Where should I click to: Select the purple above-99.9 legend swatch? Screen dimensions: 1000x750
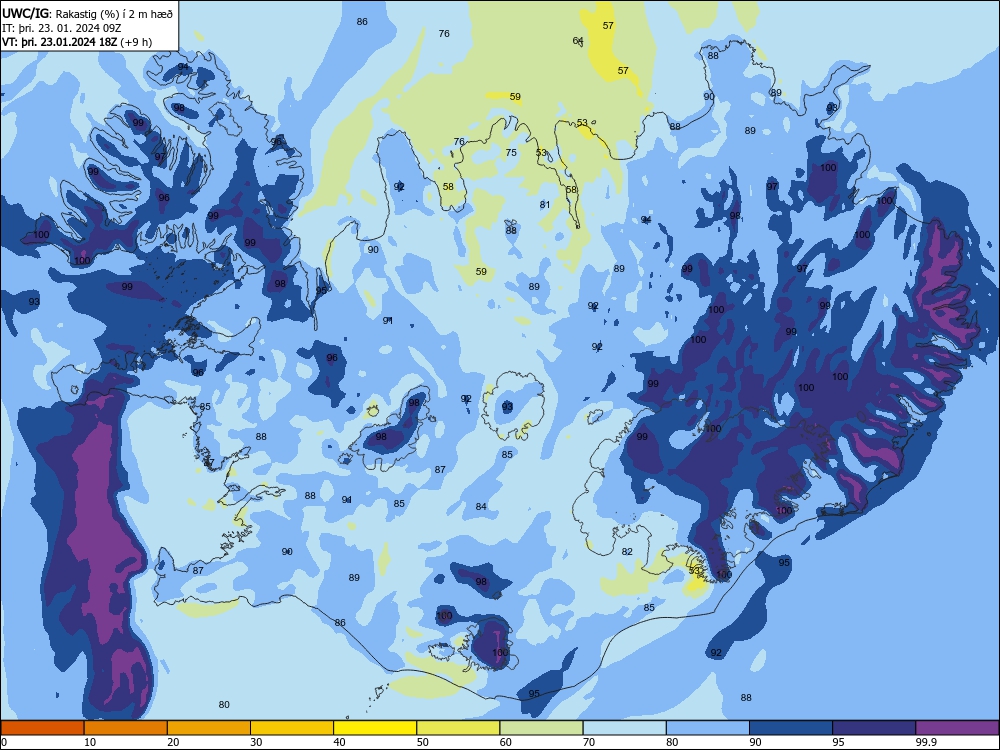click(x=957, y=728)
